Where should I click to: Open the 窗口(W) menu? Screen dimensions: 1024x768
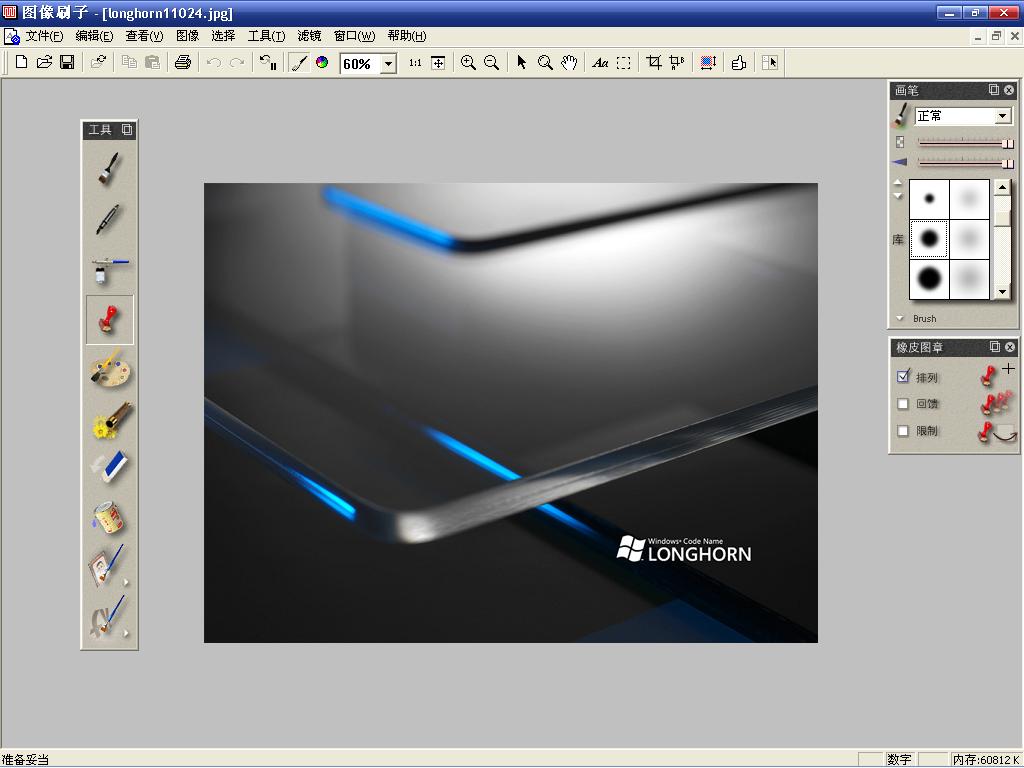tap(355, 36)
